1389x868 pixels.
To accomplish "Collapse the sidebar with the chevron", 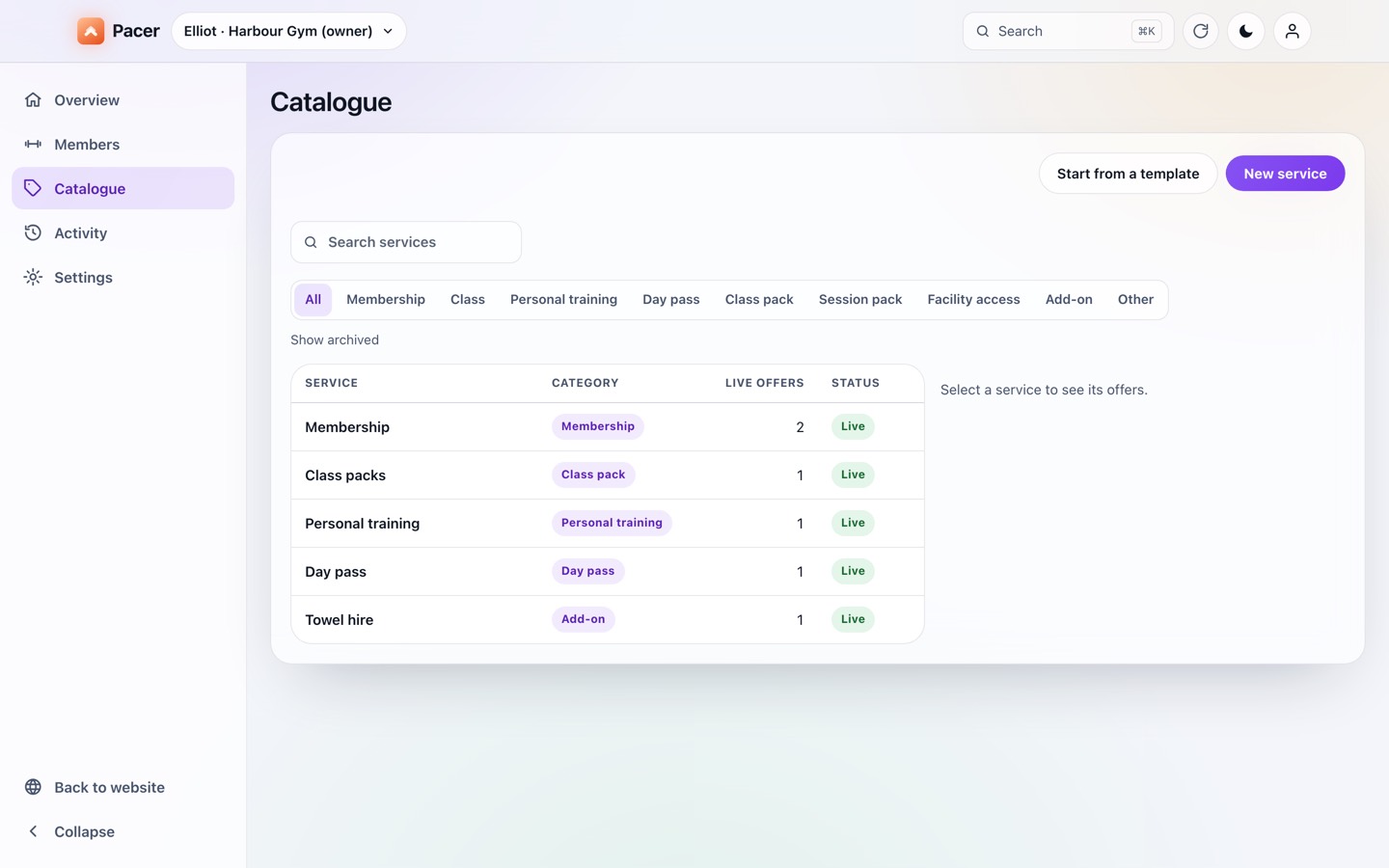I will [x=33, y=831].
